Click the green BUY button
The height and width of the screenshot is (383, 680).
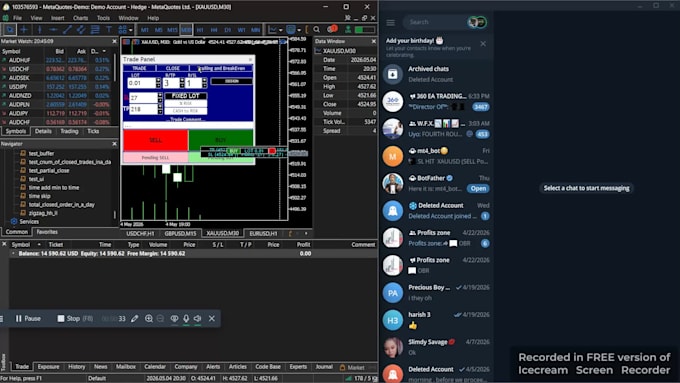(x=221, y=140)
